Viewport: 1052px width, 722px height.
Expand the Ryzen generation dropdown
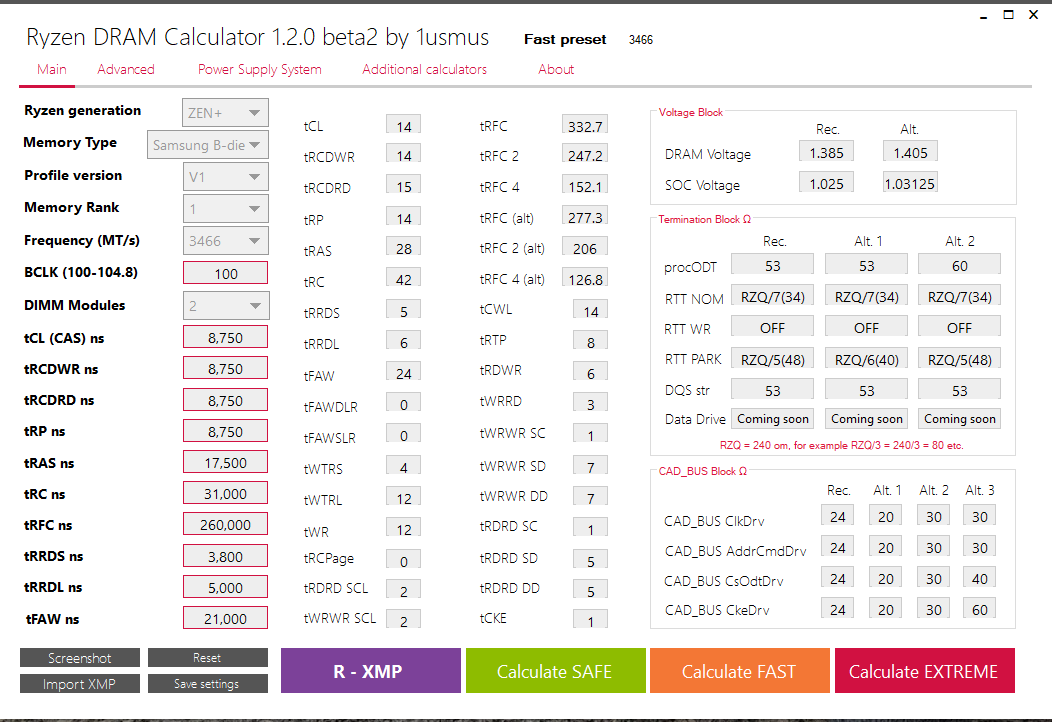pos(225,113)
